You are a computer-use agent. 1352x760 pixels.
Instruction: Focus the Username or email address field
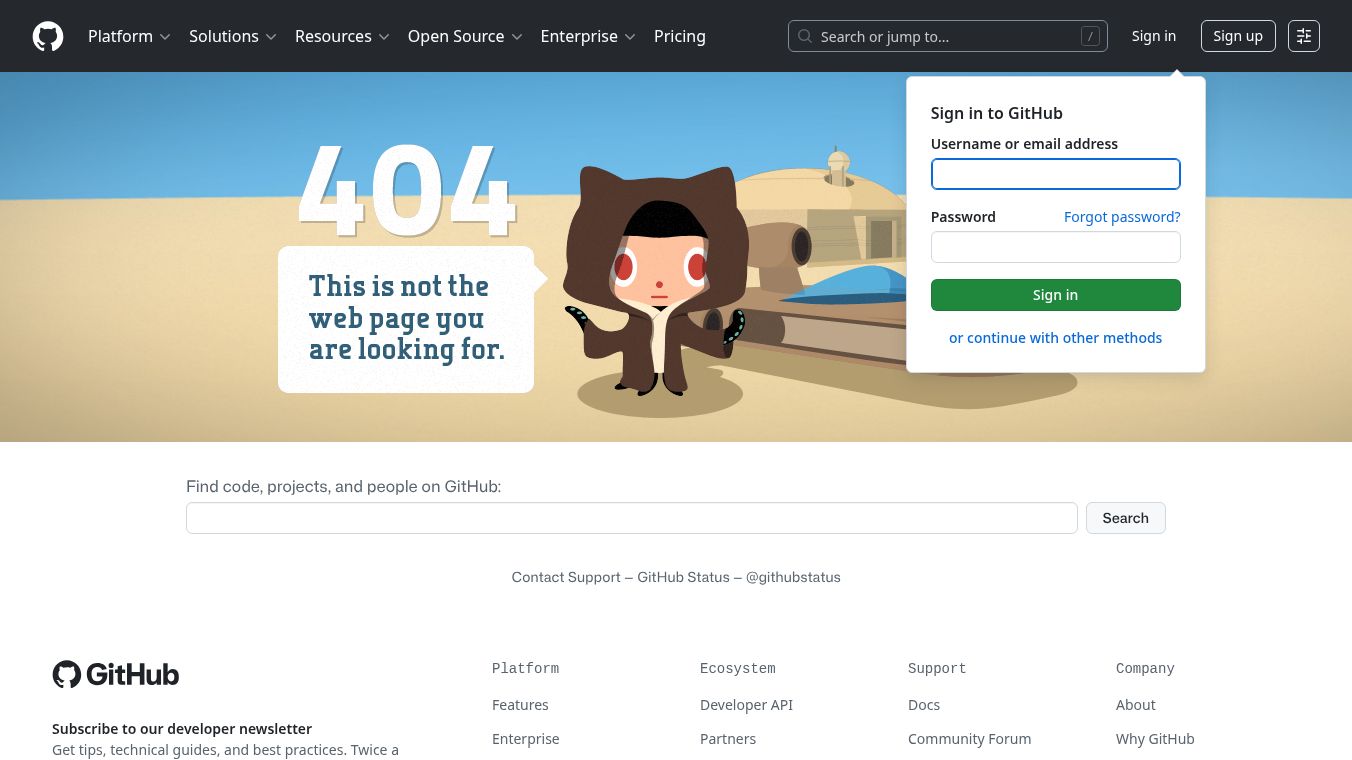click(x=1055, y=174)
